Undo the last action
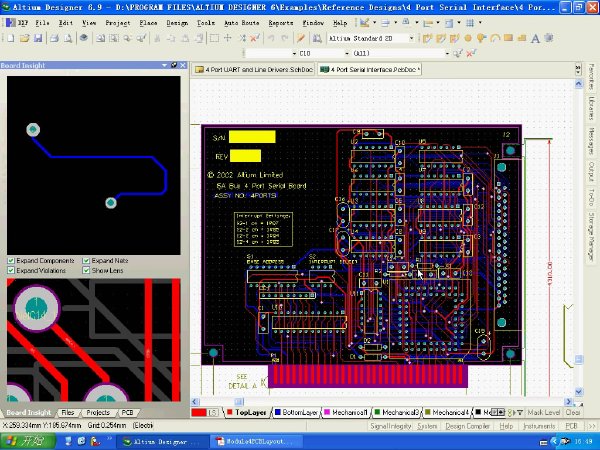 (x=271, y=38)
